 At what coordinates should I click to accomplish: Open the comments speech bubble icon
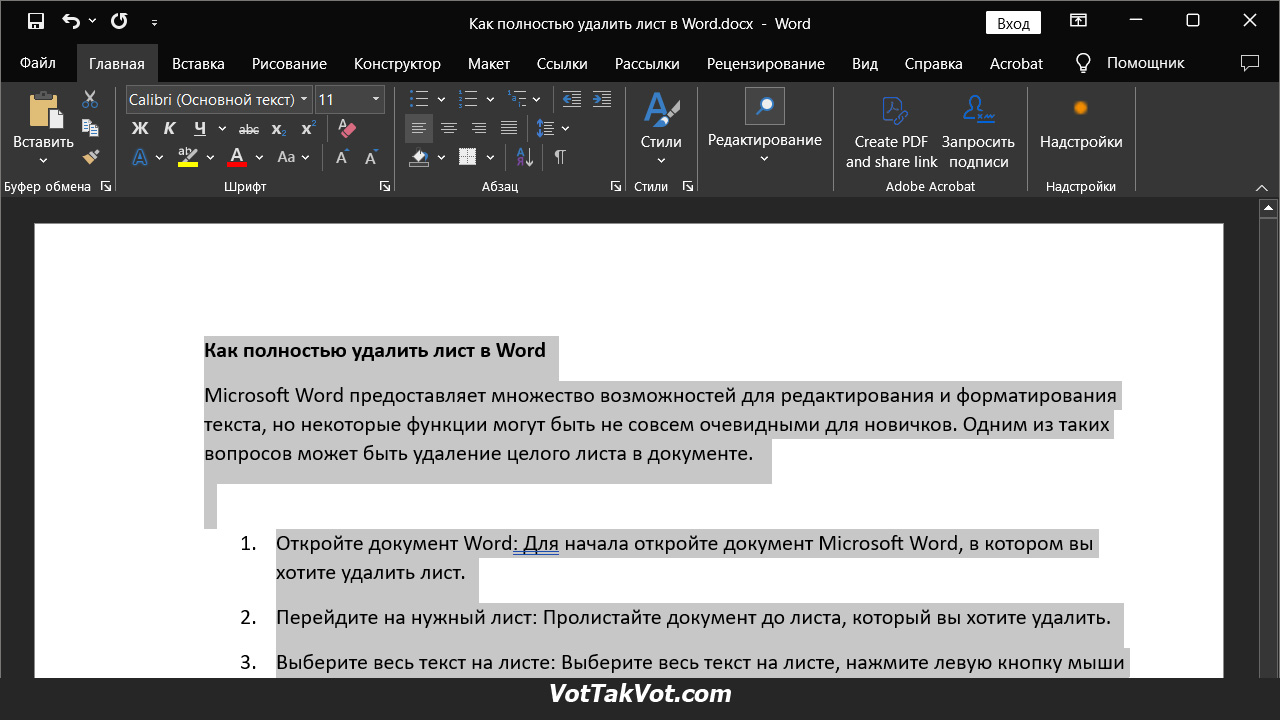1250,63
